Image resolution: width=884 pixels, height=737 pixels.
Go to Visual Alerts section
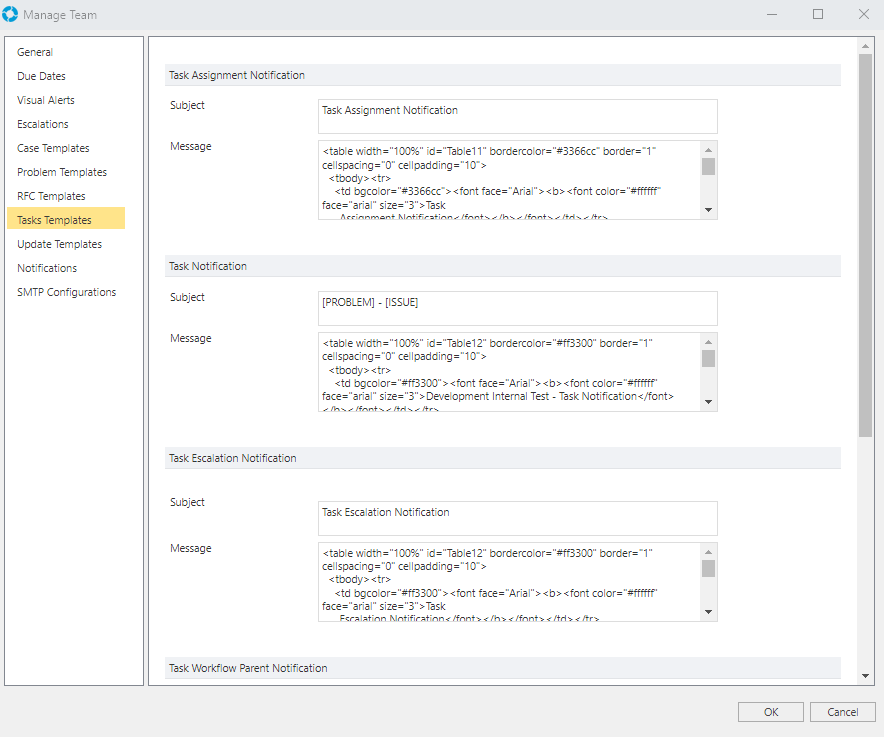46,100
